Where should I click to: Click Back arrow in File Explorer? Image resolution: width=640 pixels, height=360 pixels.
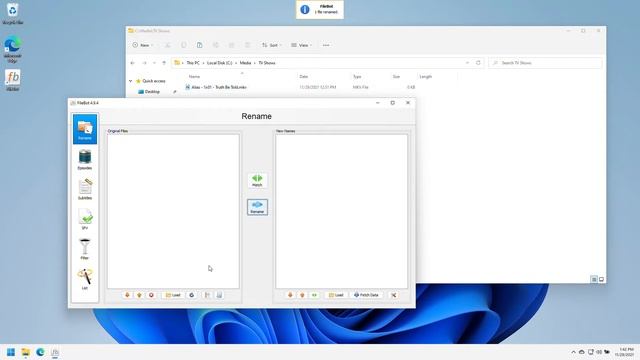click(x=133, y=63)
